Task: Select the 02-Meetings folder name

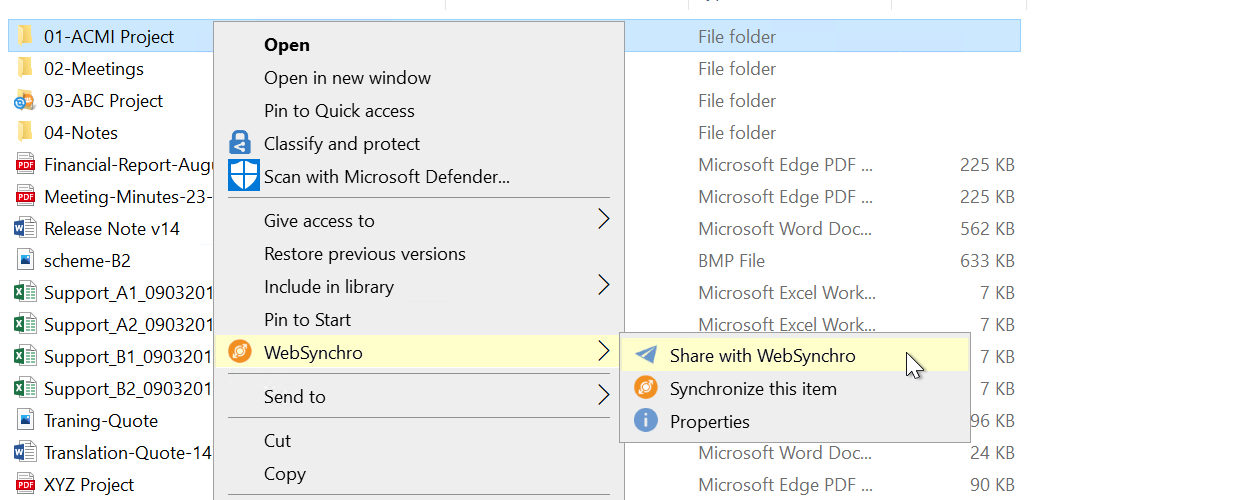Action: [x=94, y=68]
